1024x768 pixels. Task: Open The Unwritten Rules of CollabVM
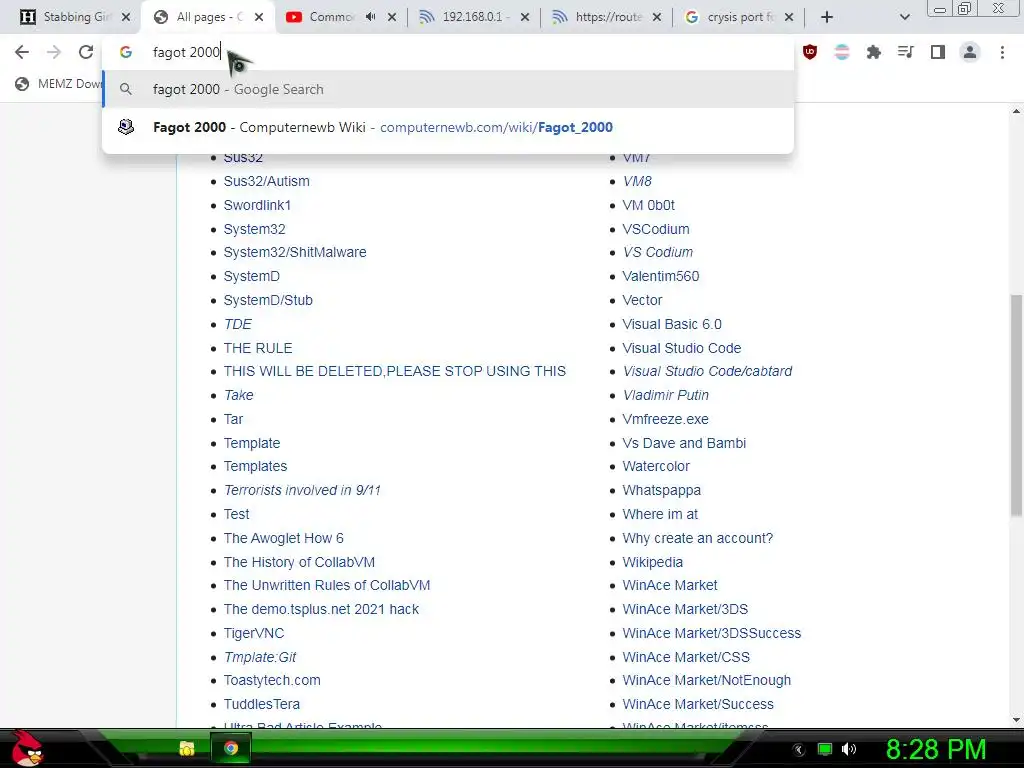[327, 585]
